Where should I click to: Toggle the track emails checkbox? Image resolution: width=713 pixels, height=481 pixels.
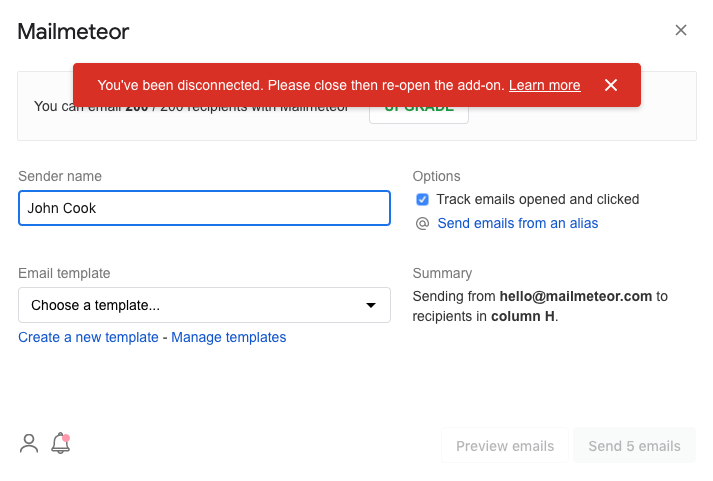pyautogui.click(x=422, y=200)
